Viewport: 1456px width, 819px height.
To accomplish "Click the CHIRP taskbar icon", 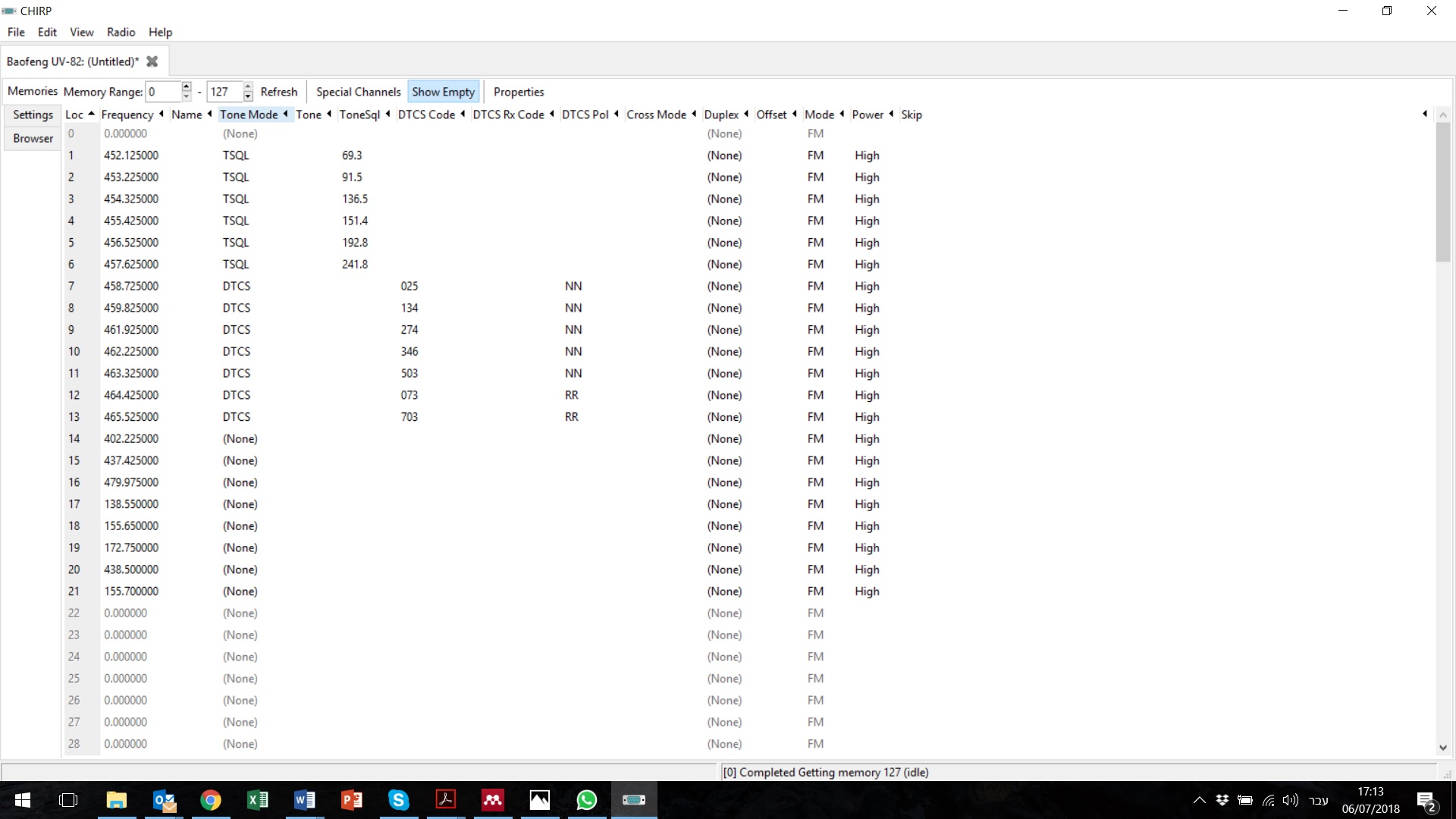I will coord(633,800).
